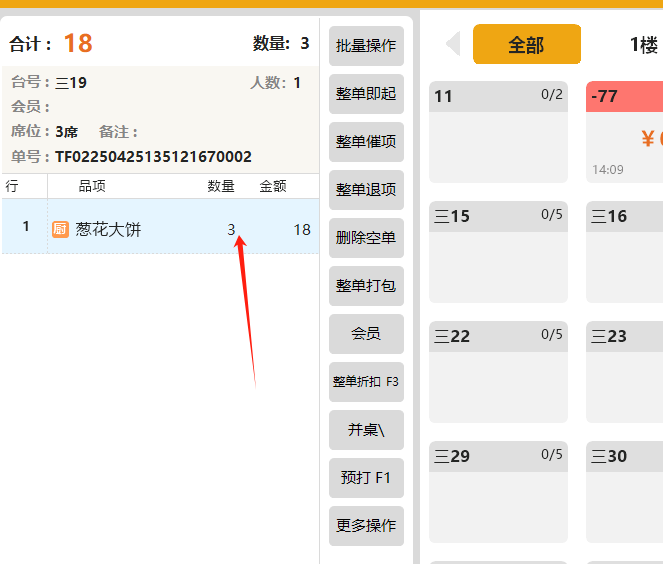Apply 整单折扣 F3 discount
The image size is (663, 564).
click(366, 382)
